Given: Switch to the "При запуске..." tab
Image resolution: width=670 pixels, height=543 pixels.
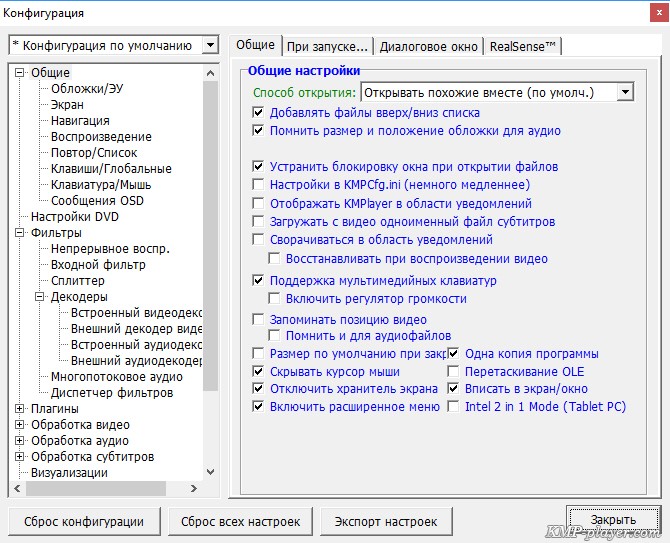Looking at the screenshot, I should (327, 47).
